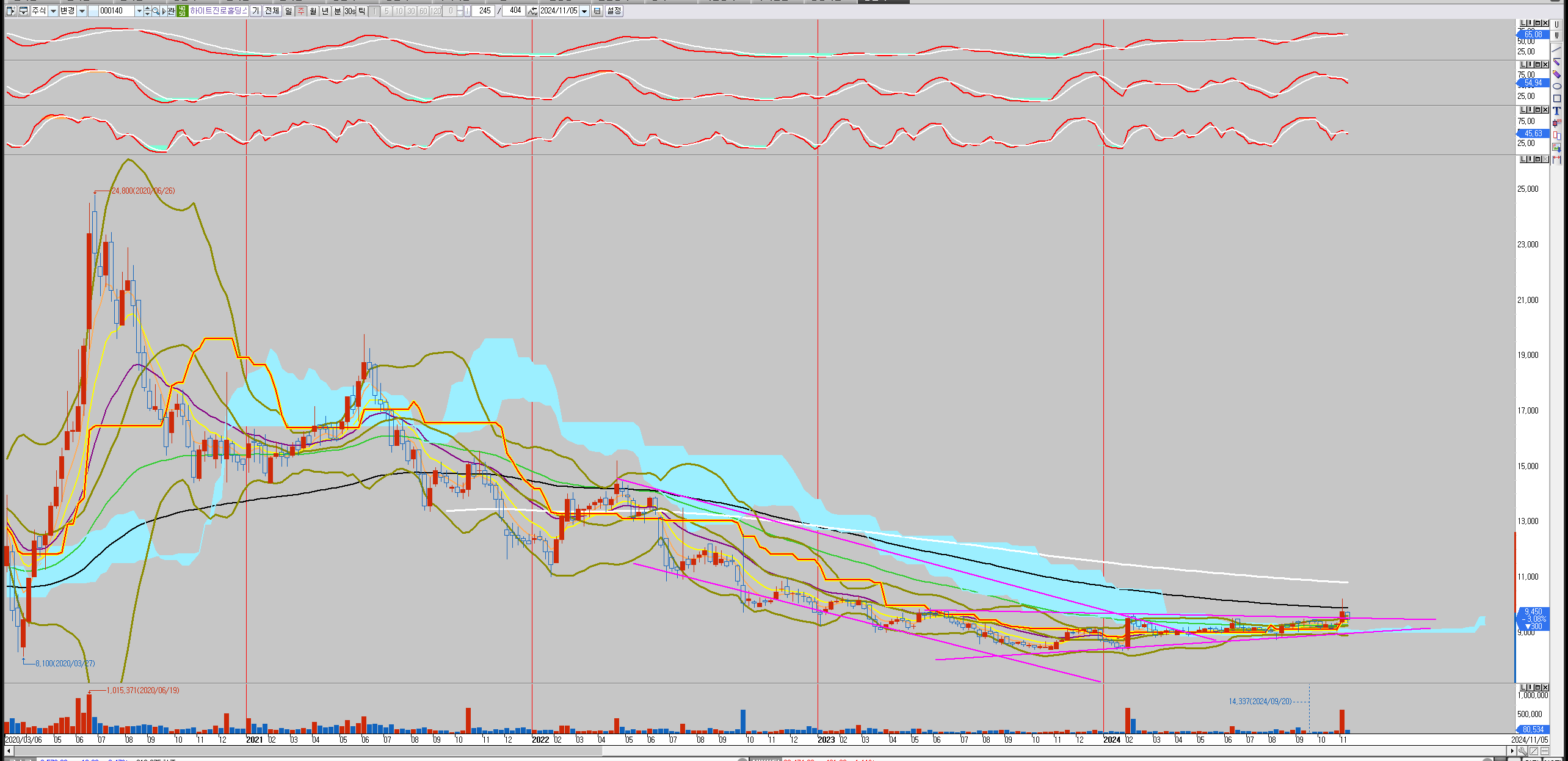Select the pencil with line drawing tool

tap(1556, 62)
